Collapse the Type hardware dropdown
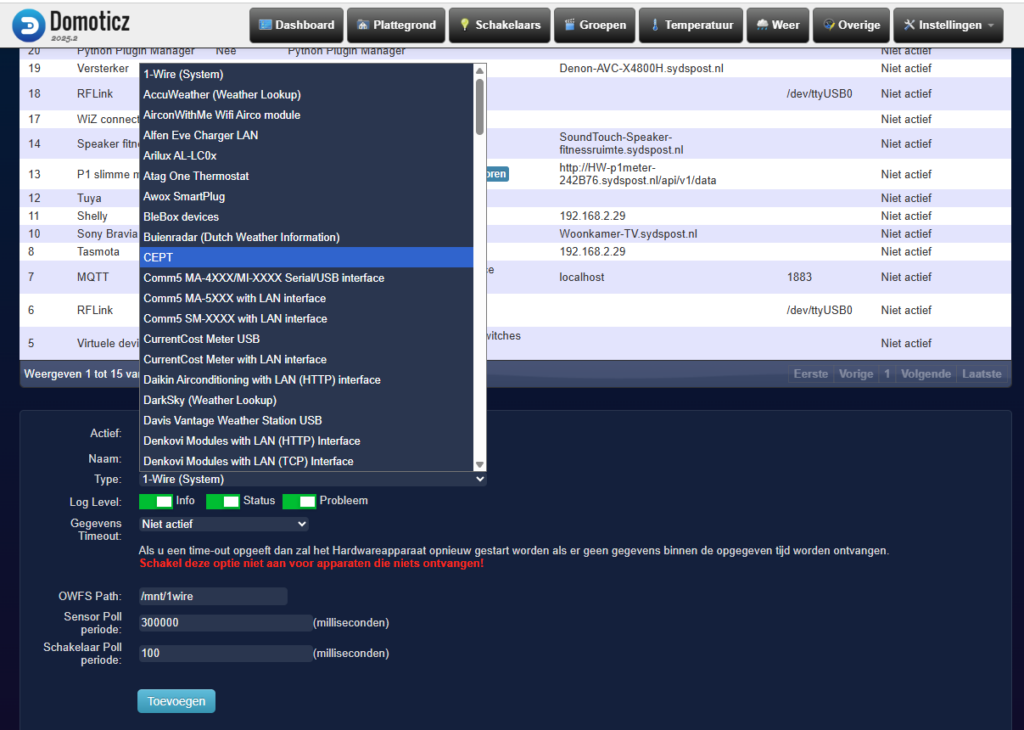1024x730 pixels. pos(312,479)
